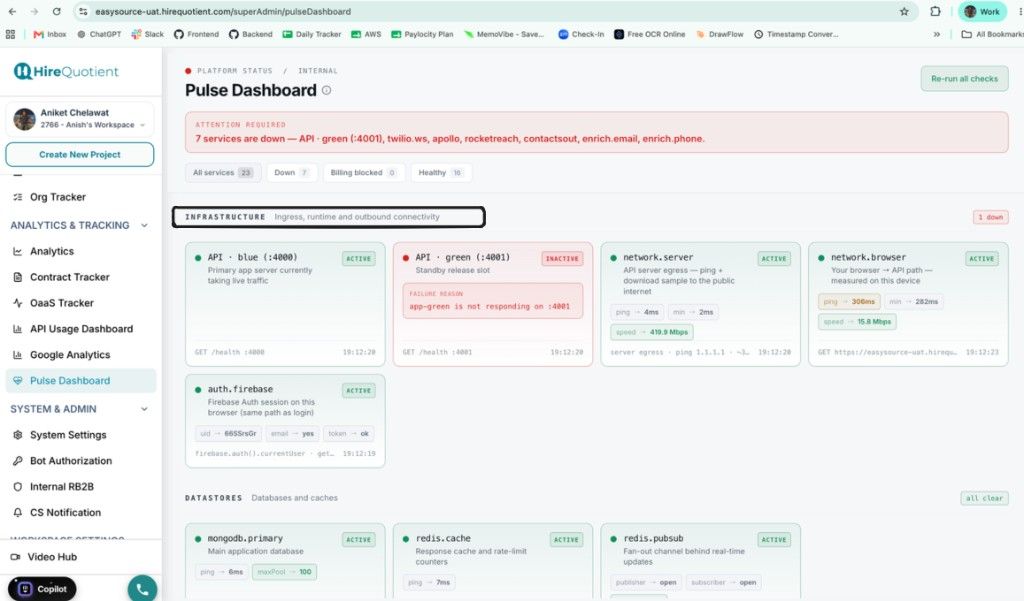Select the All services filter tab

(x=223, y=172)
